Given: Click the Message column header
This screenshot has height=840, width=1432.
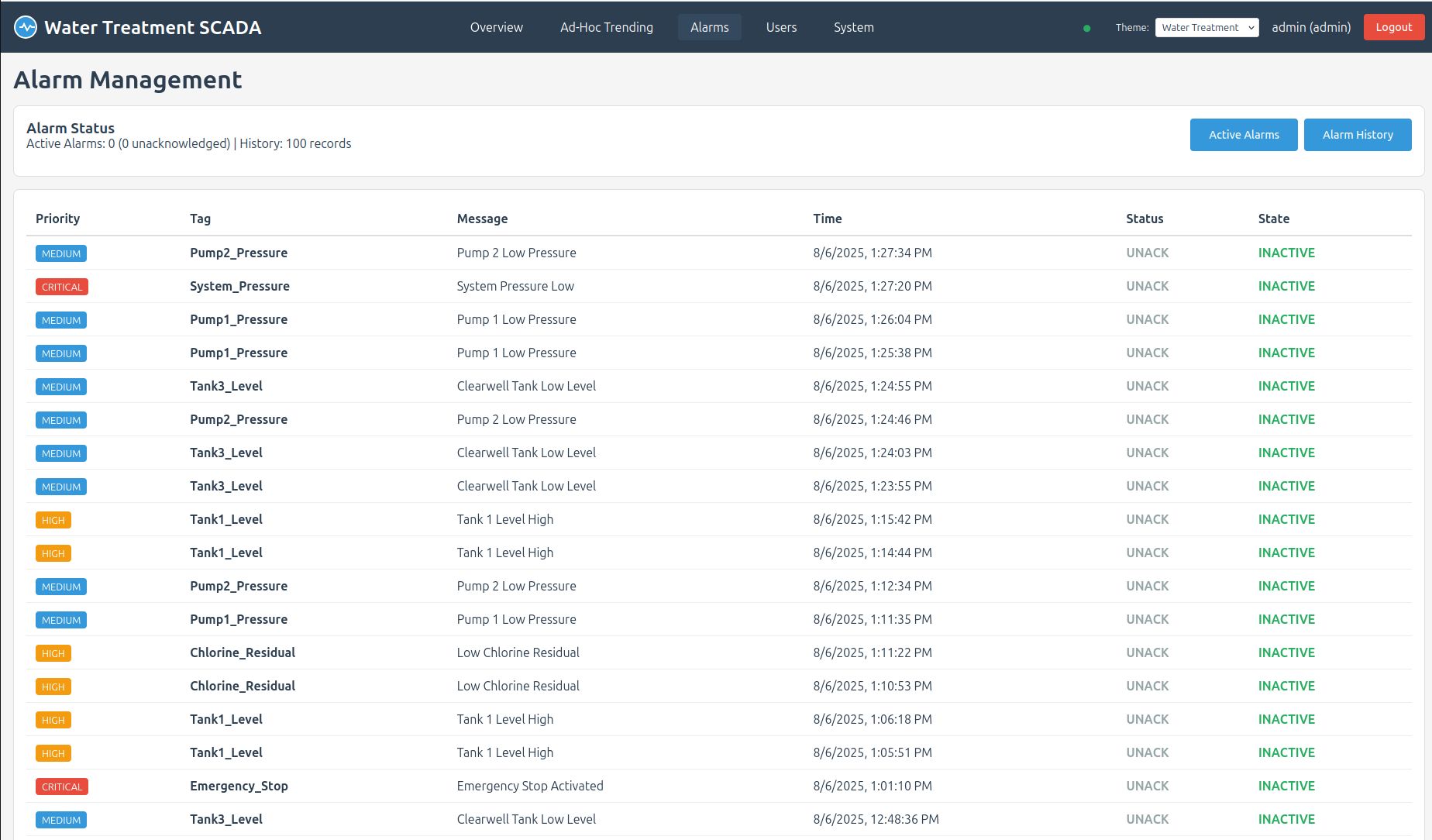Looking at the screenshot, I should (482, 219).
